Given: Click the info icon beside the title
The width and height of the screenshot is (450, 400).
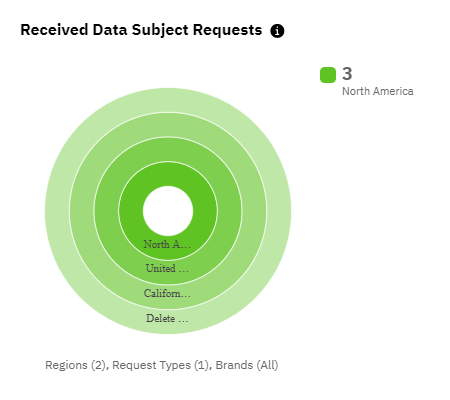Looking at the screenshot, I should pyautogui.click(x=277, y=31).
